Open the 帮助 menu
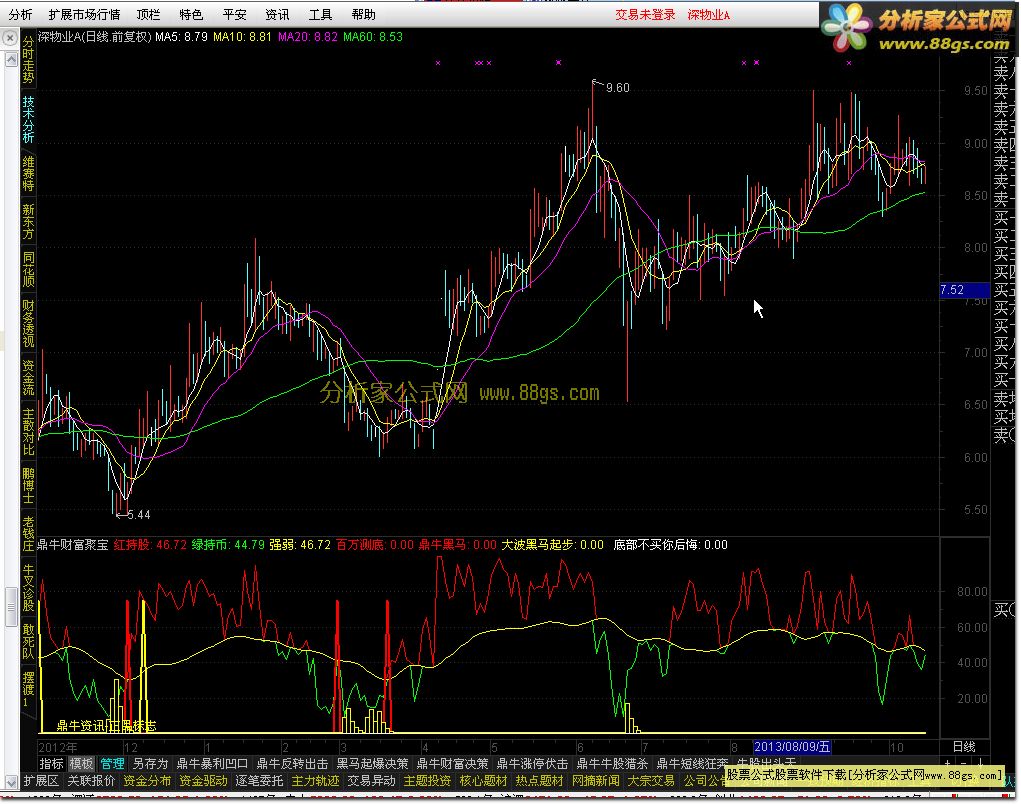Viewport: 1021px width, 804px height. tap(363, 14)
